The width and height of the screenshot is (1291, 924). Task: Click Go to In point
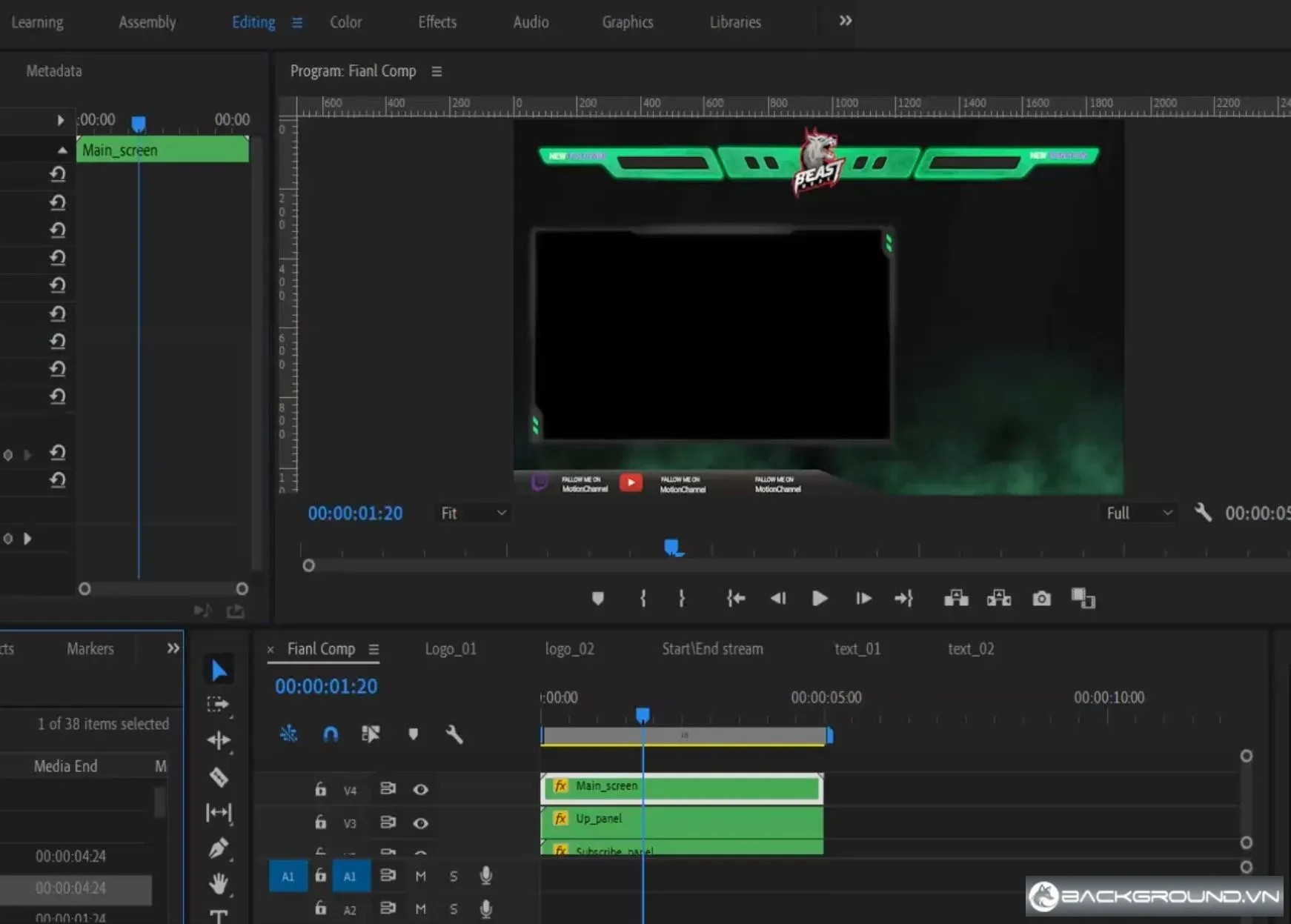[736, 599]
